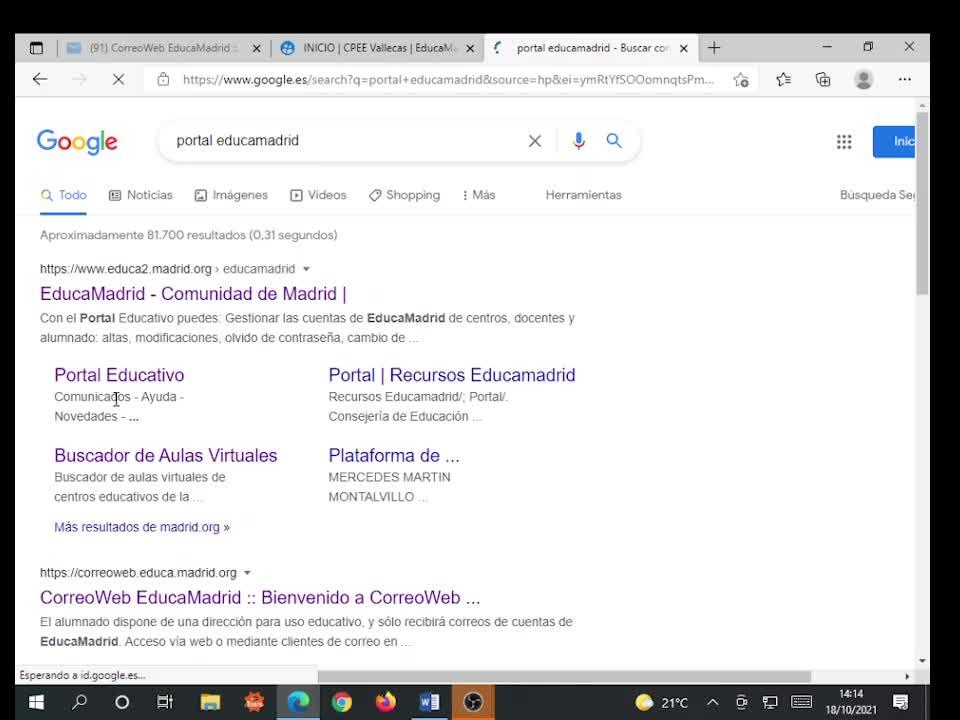Open the Favorites list icon
This screenshot has width=960, height=720.
point(783,80)
